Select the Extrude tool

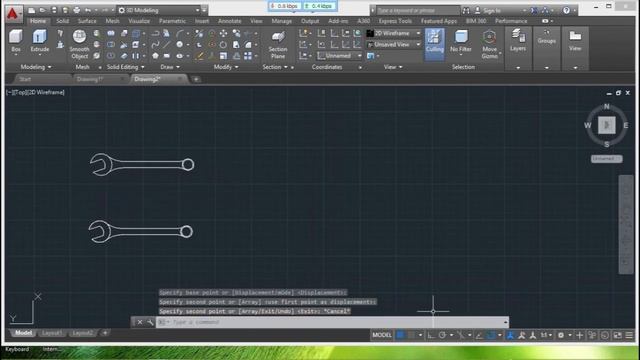click(x=40, y=41)
